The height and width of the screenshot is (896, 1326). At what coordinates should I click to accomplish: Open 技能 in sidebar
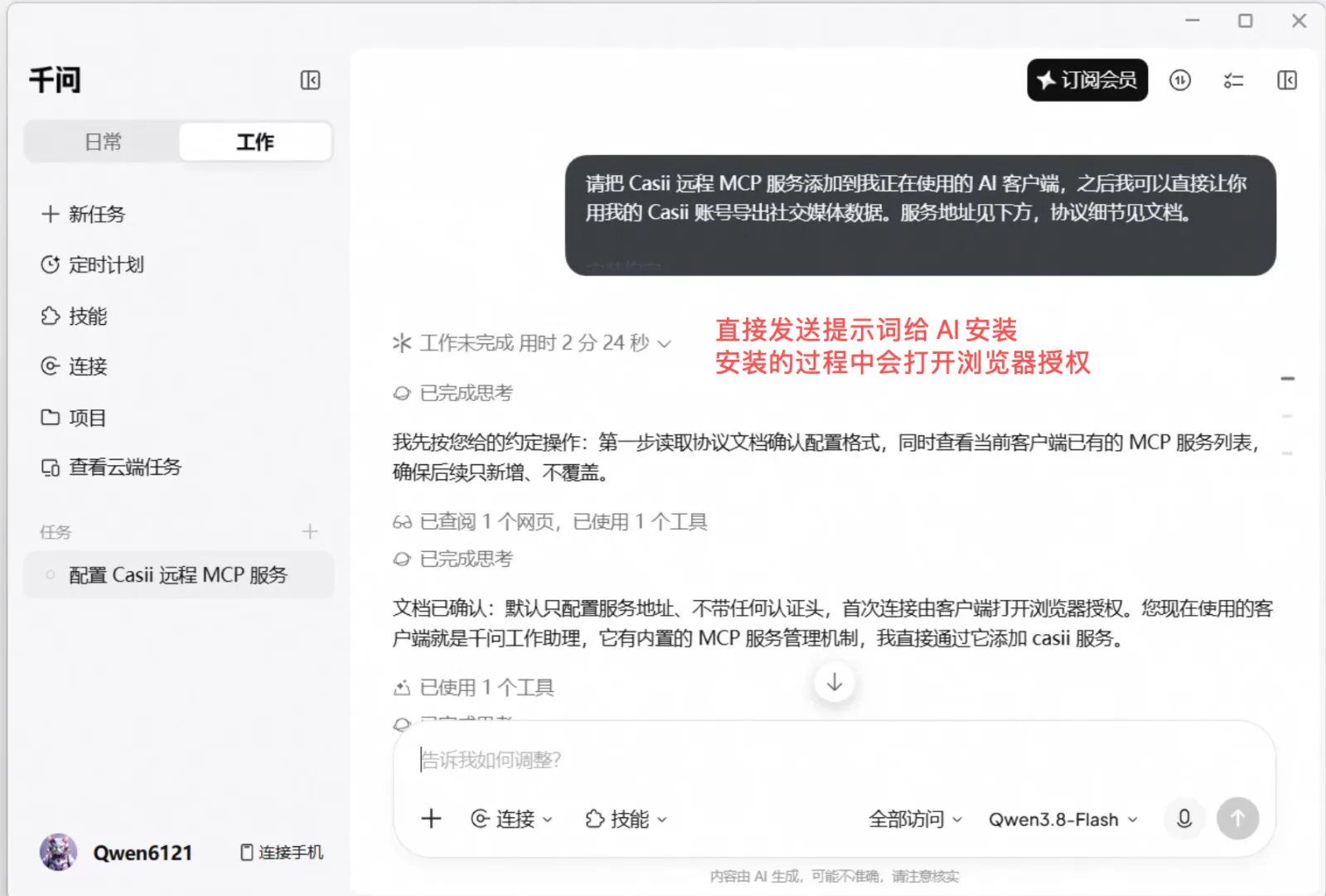[x=74, y=316]
